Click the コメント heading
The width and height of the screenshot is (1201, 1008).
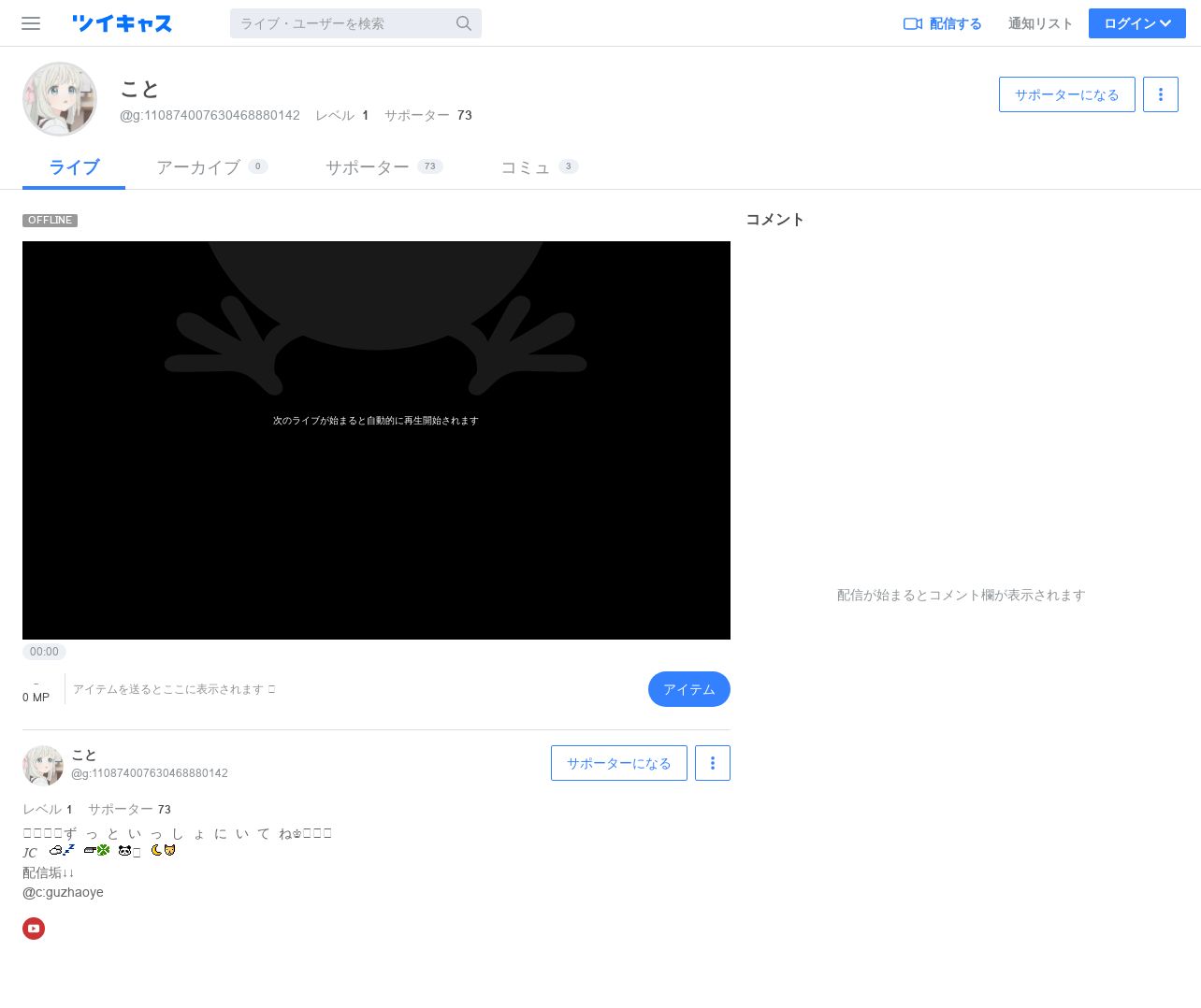click(x=774, y=220)
